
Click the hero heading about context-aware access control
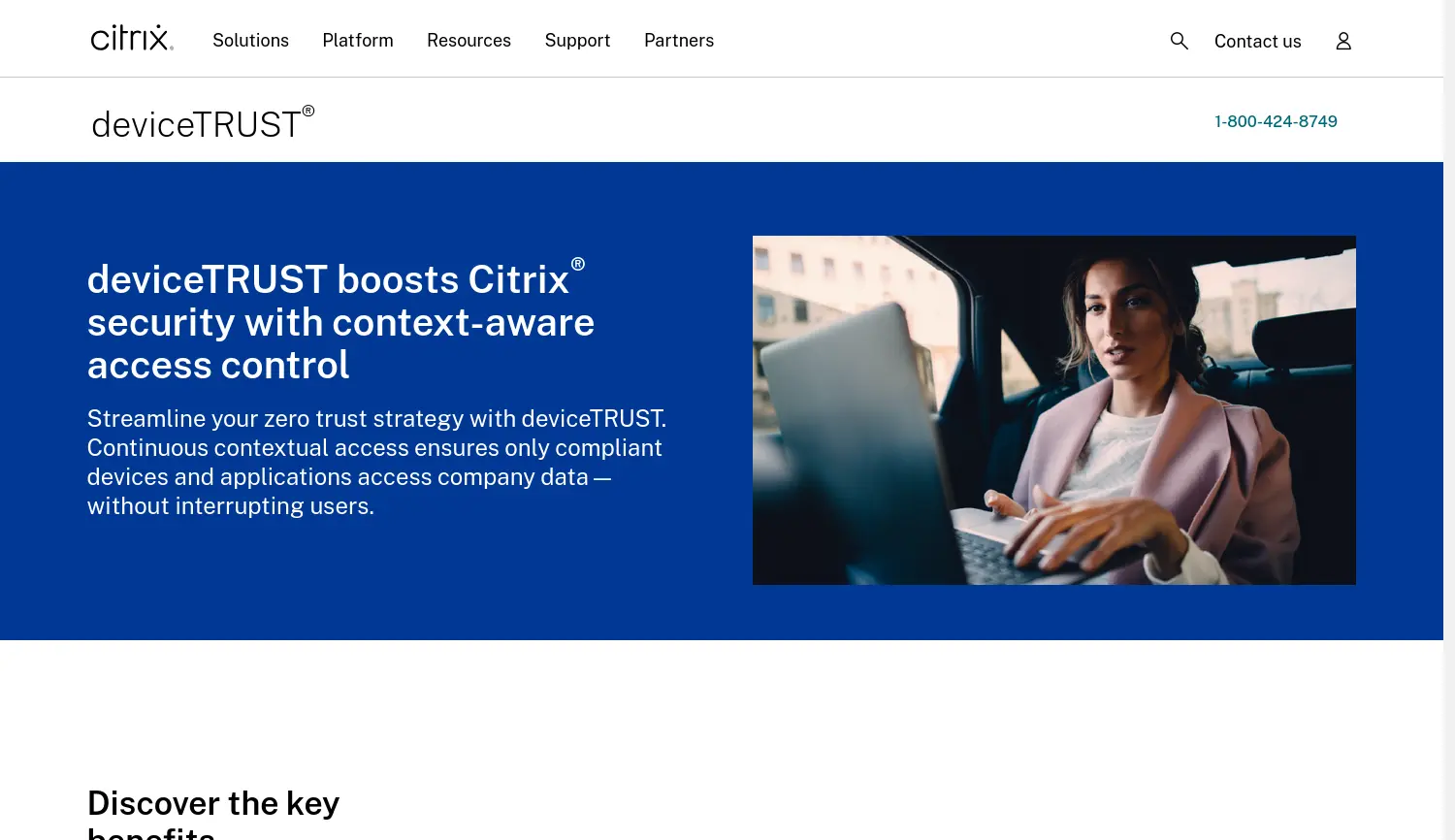340,321
